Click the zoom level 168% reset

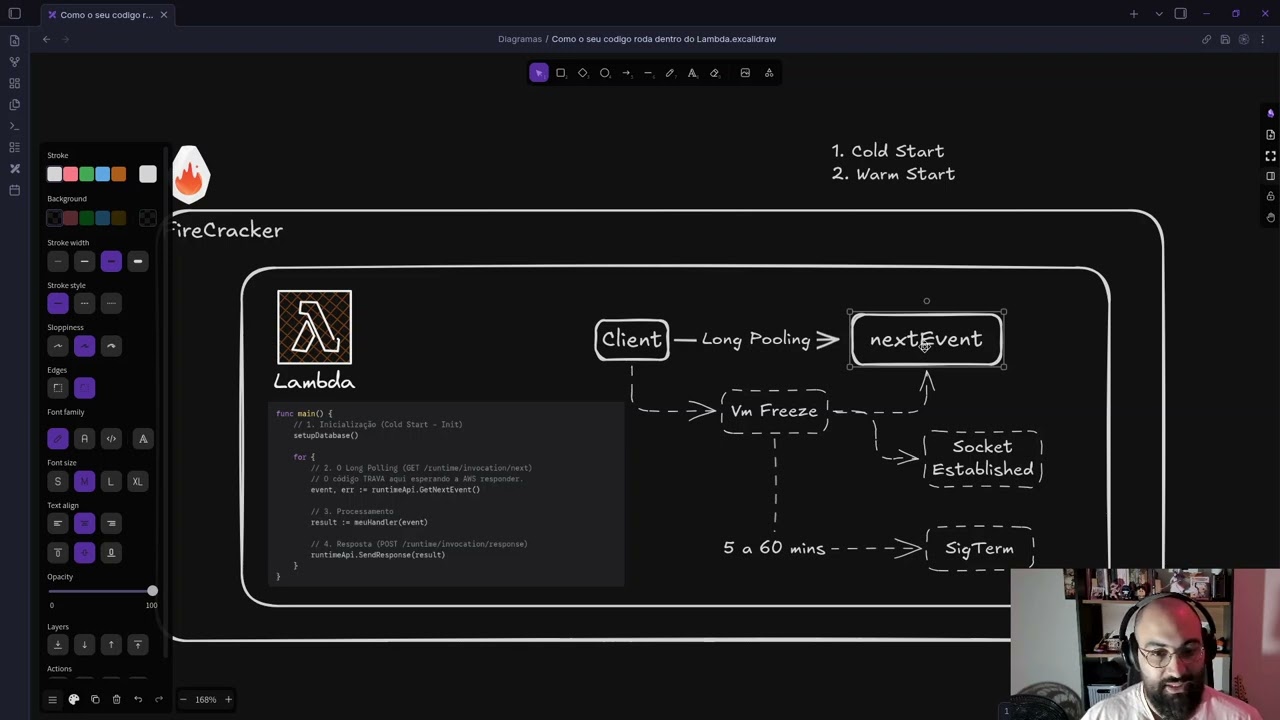[205, 699]
